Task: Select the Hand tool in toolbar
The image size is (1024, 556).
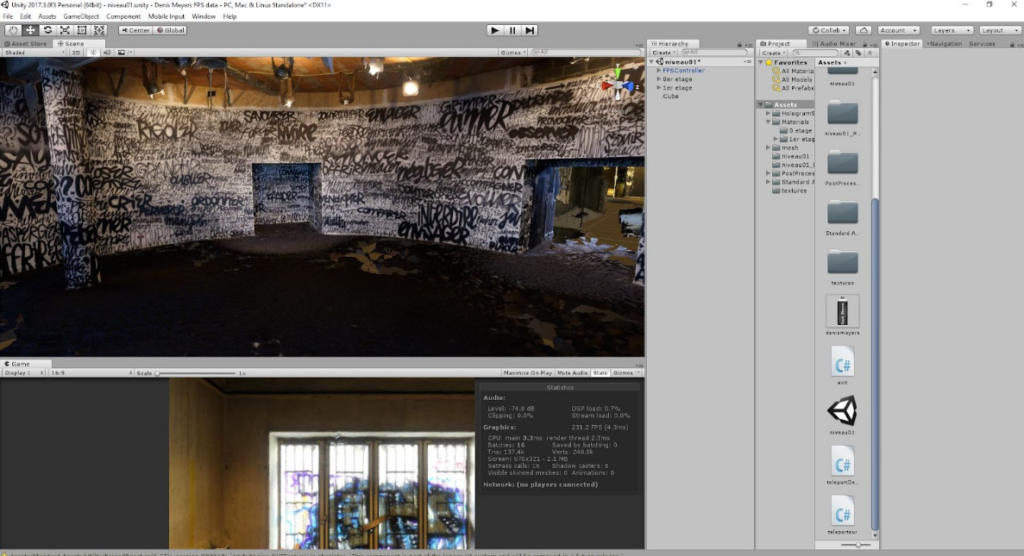Action: coord(13,30)
